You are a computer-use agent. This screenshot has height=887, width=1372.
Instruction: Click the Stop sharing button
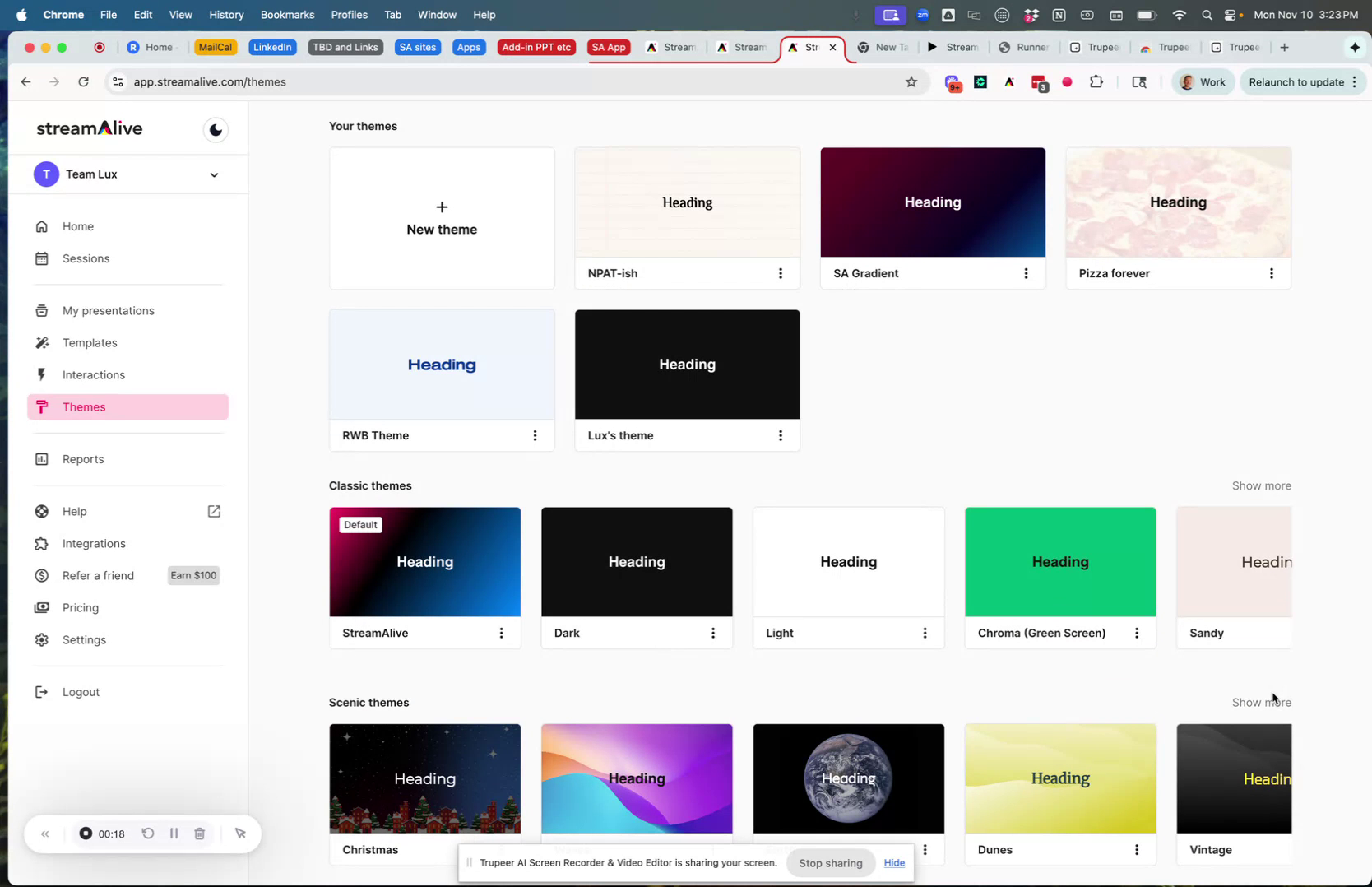830,862
